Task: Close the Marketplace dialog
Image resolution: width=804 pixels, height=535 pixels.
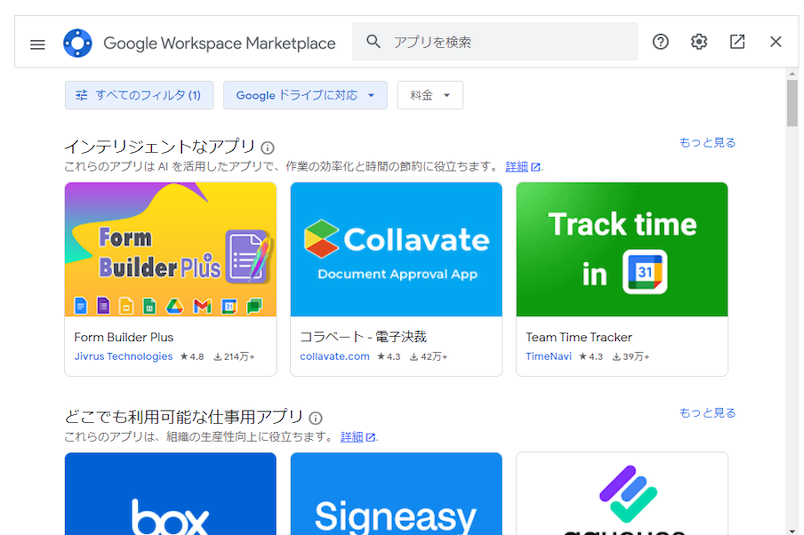Action: (x=776, y=42)
